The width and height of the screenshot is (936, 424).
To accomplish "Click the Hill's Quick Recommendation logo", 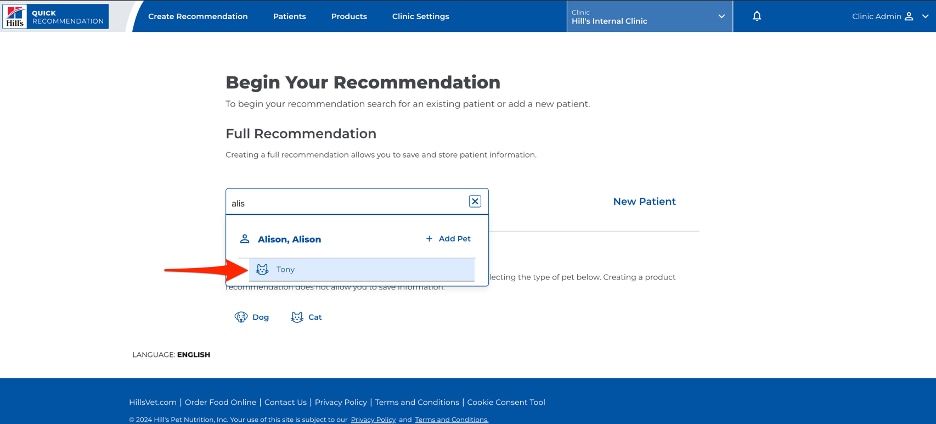I will click(56, 16).
